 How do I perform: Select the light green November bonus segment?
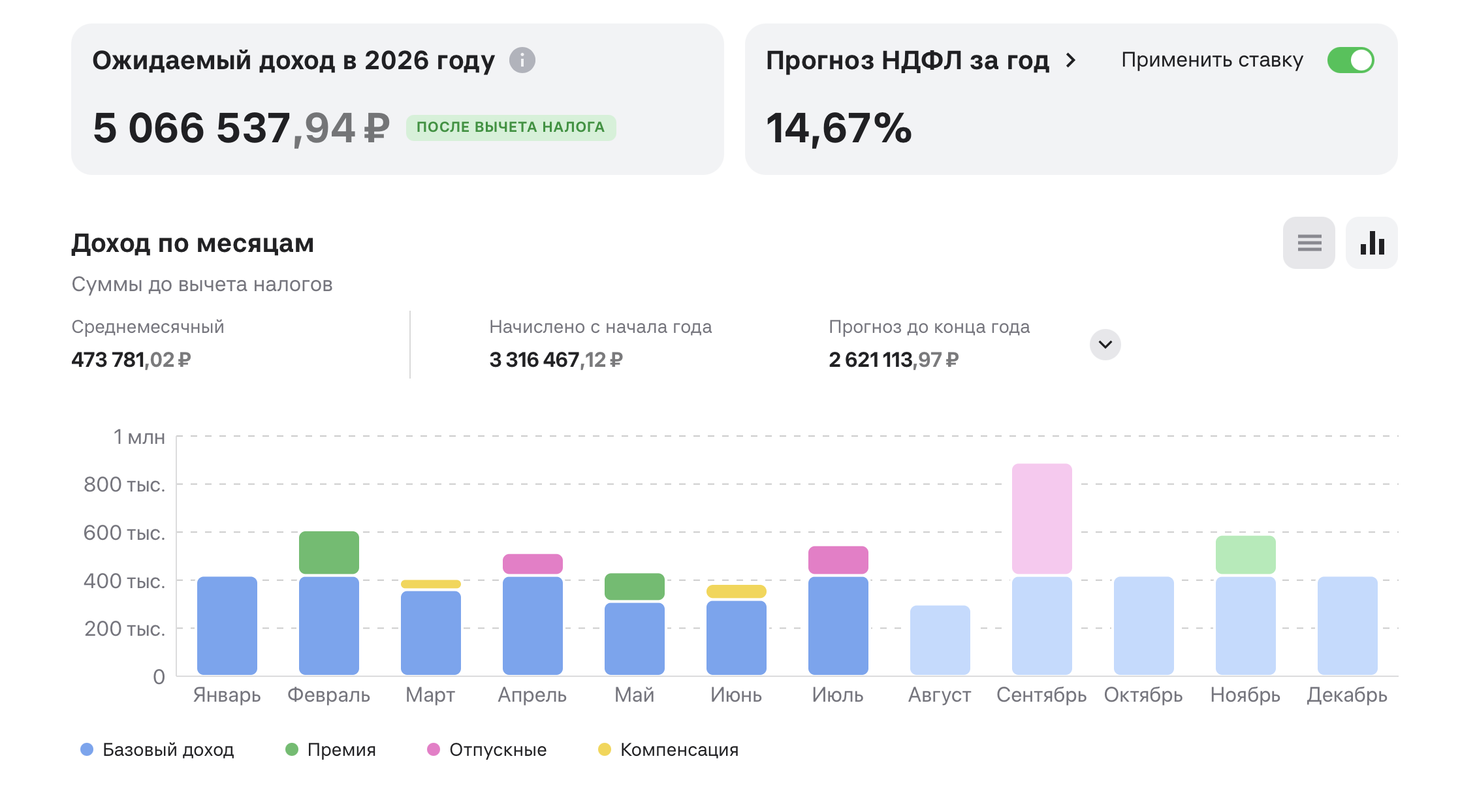click(1246, 555)
